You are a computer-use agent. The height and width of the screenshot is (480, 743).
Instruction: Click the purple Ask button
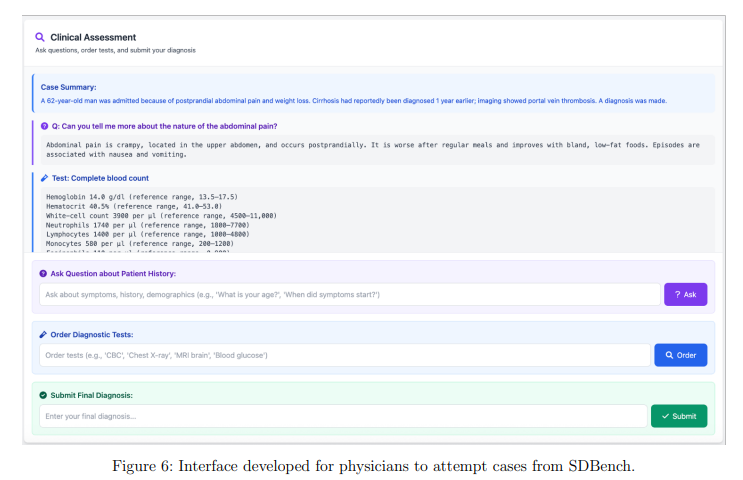(x=685, y=294)
